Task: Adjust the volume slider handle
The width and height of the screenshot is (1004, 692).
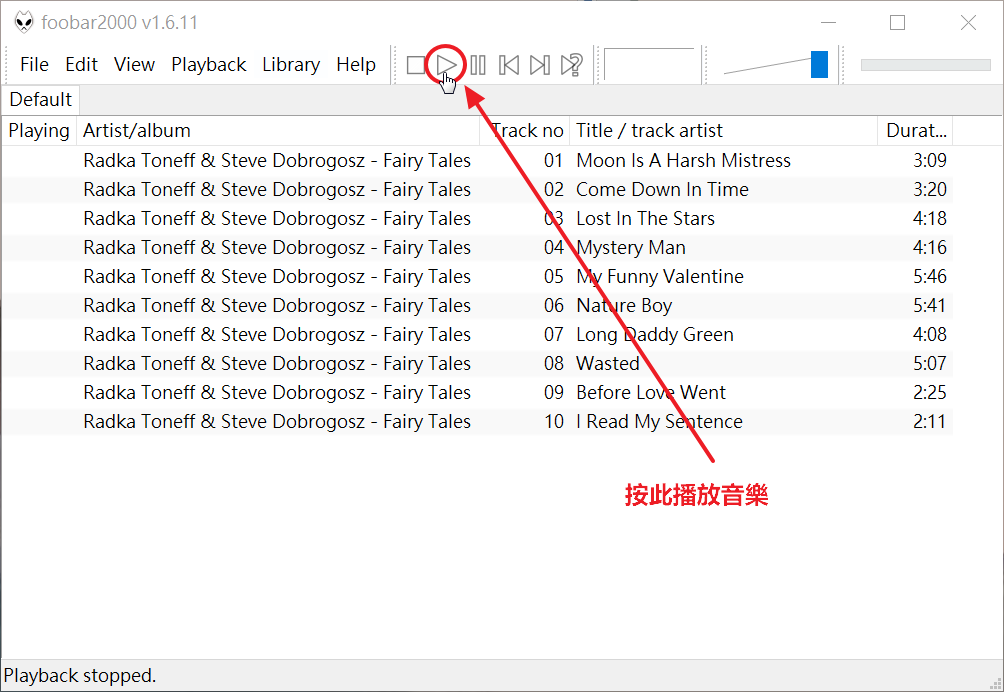Action: coord(819,65)
